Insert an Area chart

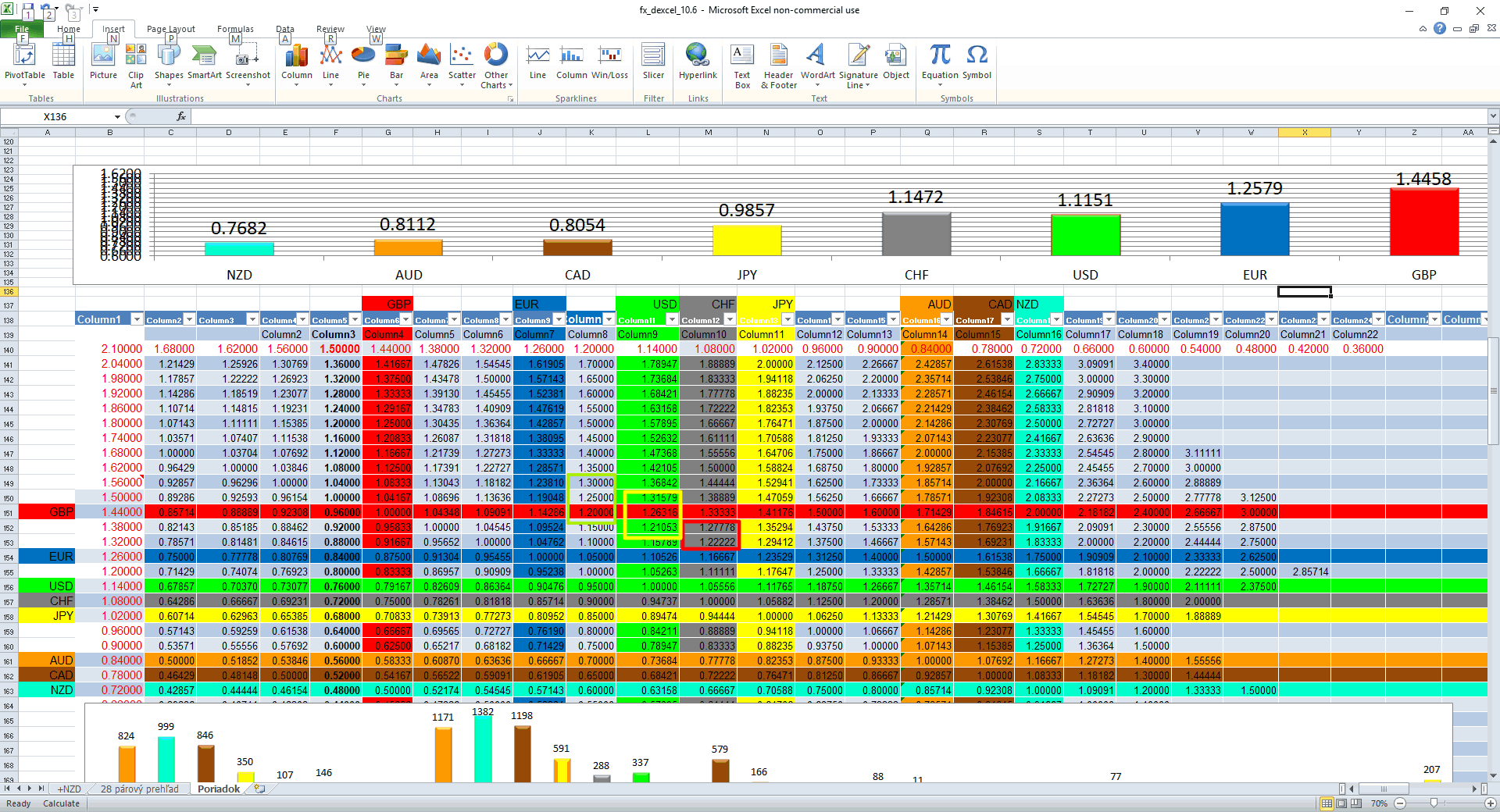[x=429, y=65]
